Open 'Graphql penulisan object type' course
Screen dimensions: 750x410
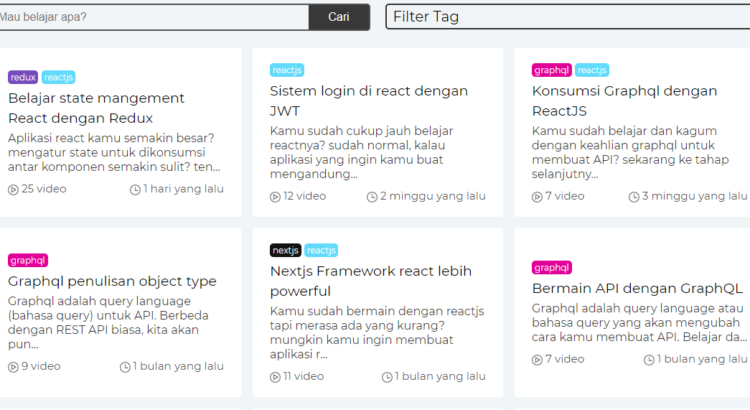click(x=112, y=281)
